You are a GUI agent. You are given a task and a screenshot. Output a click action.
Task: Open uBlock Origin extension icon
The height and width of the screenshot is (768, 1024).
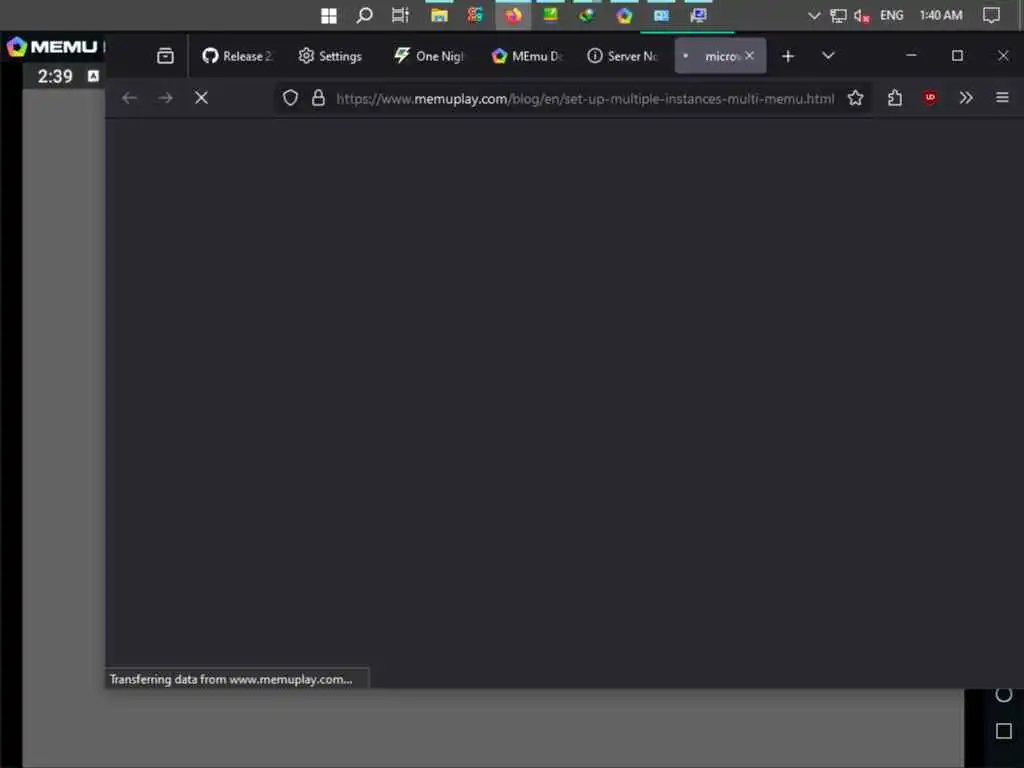931,98
